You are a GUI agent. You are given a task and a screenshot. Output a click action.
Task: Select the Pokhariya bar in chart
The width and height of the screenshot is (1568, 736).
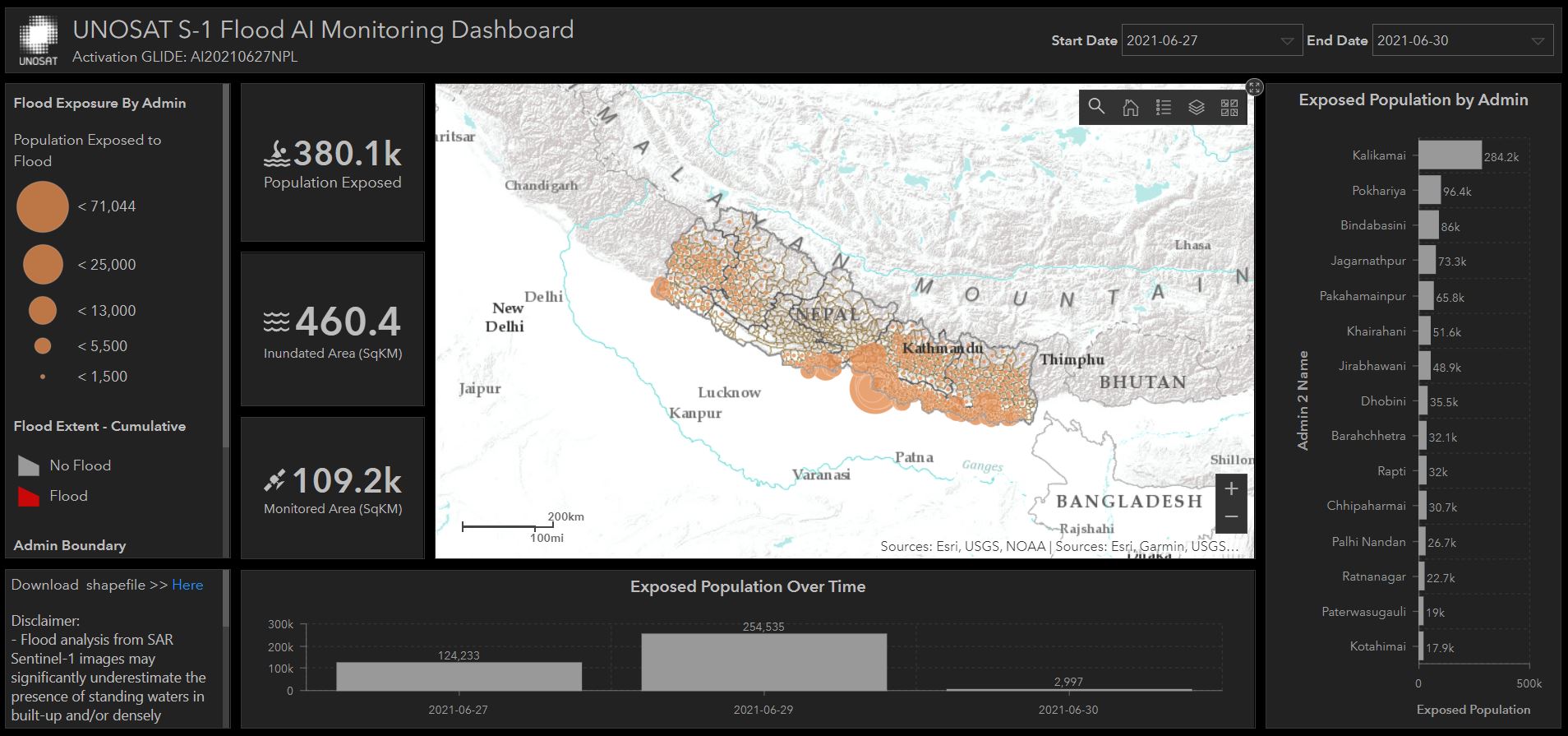[x=1429, y=190]
